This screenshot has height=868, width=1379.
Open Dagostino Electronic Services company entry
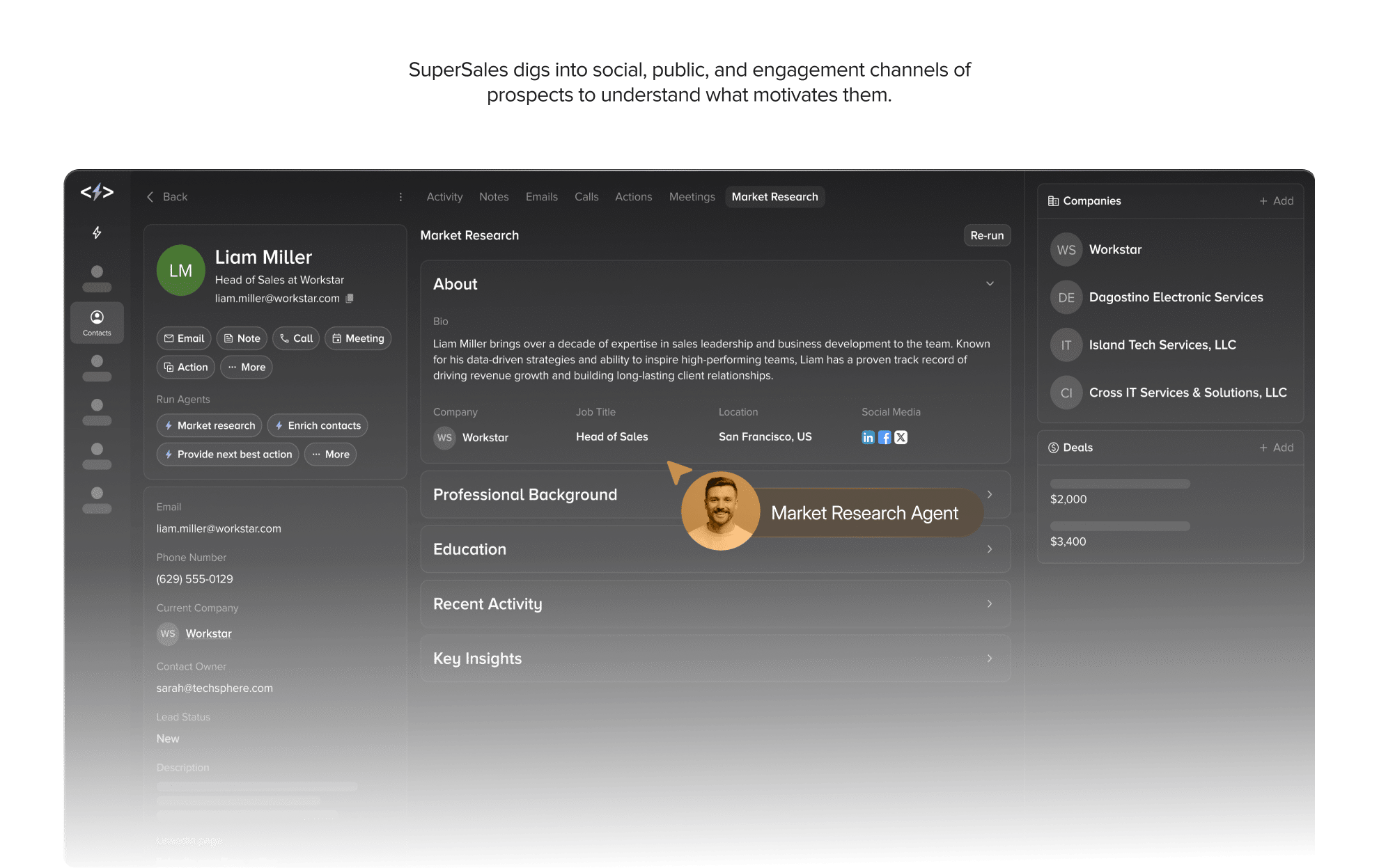coord(1175,297)
